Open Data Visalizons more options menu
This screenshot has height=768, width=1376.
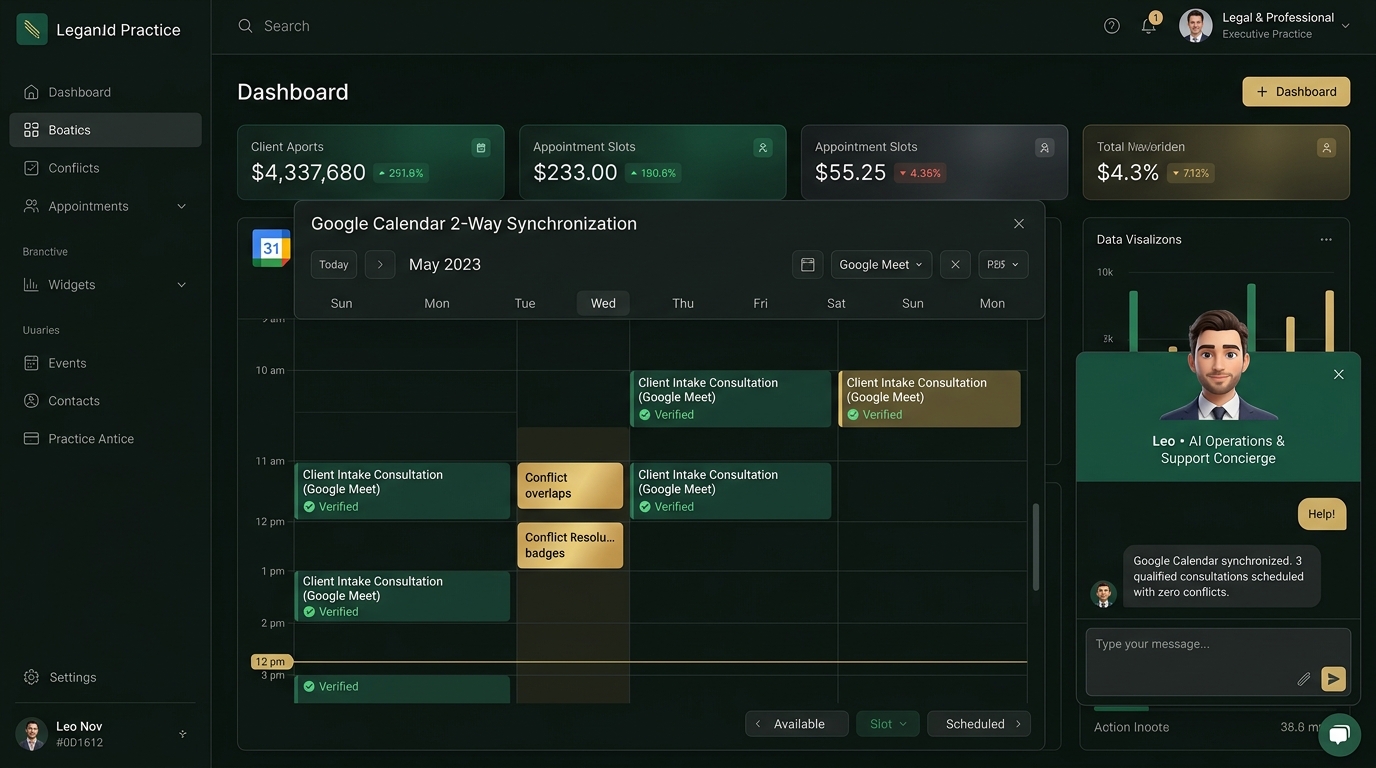point(1326,240)
